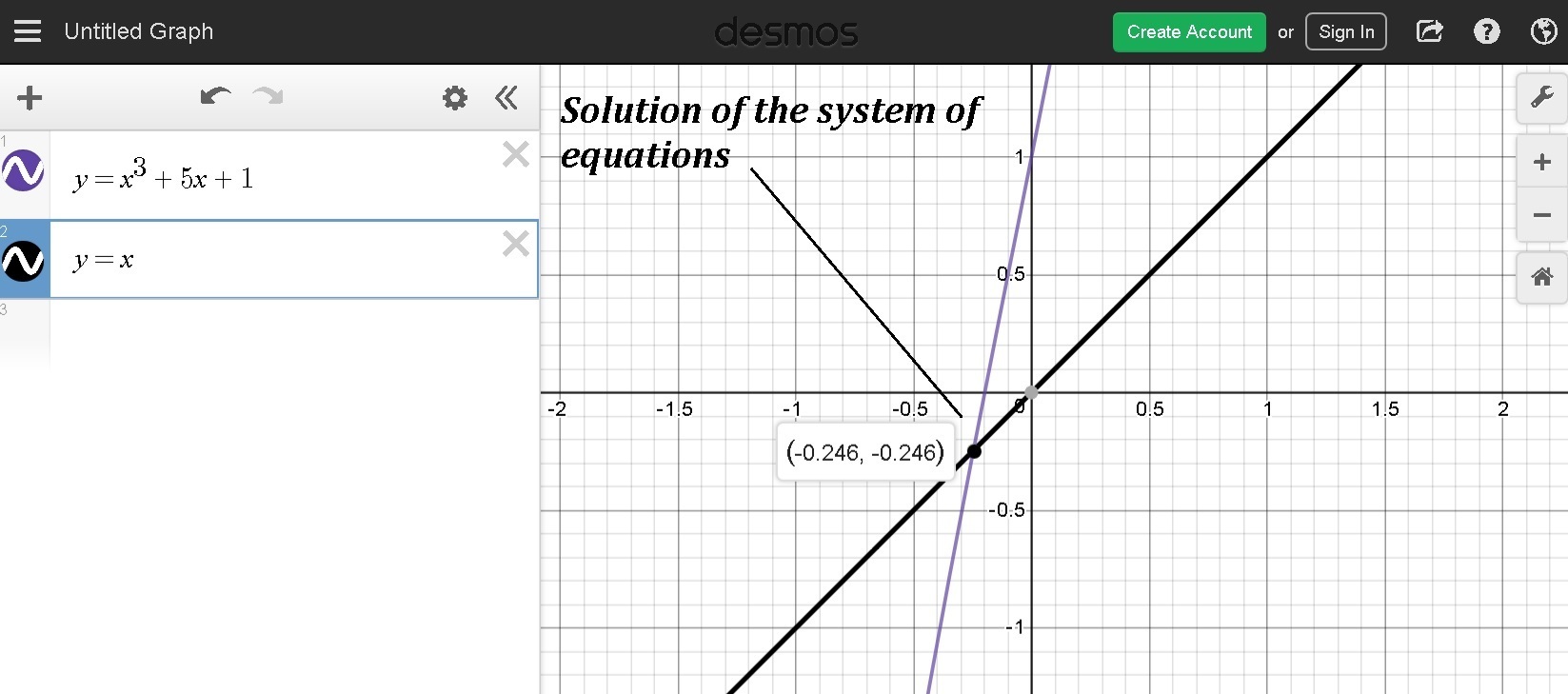Select the empty third expression row

(x=269, y=333)
